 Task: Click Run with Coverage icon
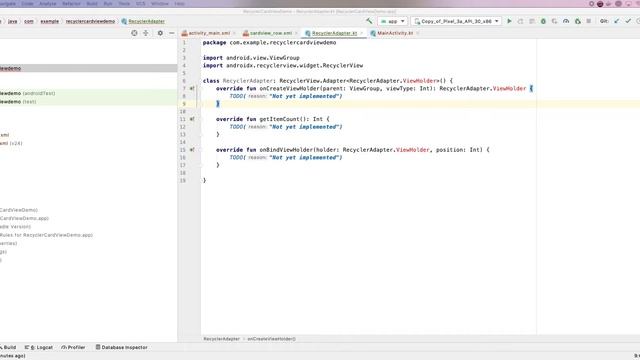(554, 21)
